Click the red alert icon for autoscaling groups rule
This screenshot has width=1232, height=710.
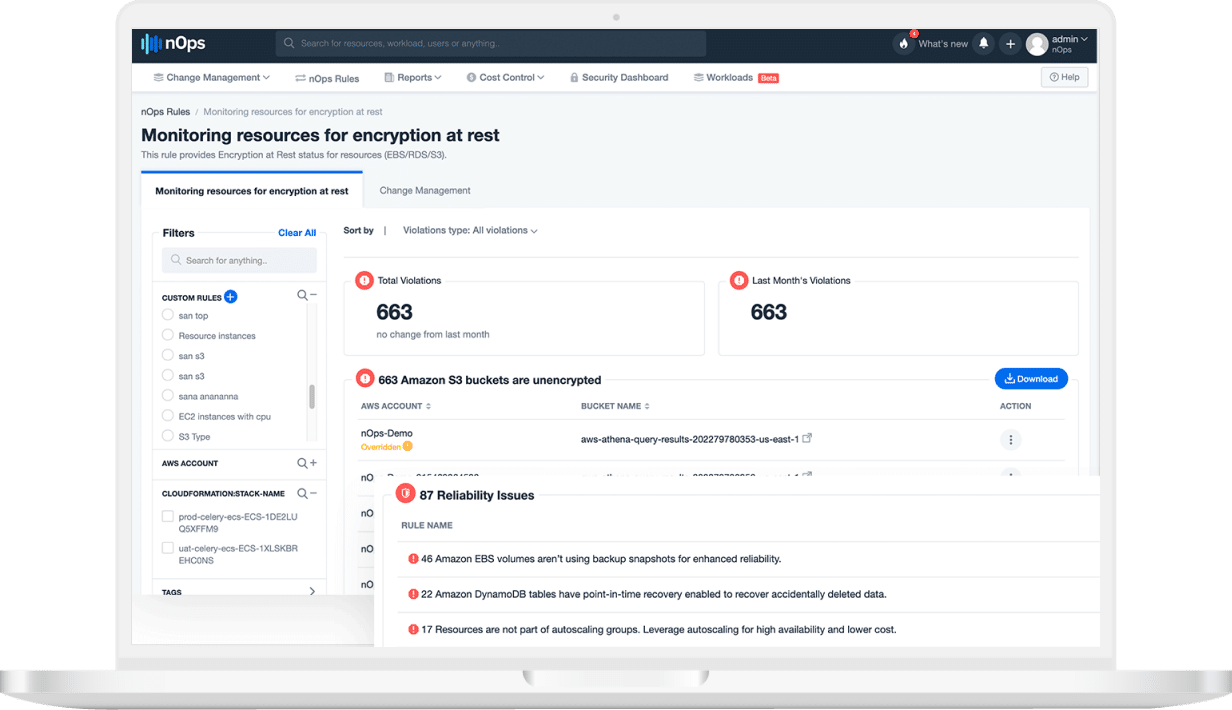tap(413, 630)
